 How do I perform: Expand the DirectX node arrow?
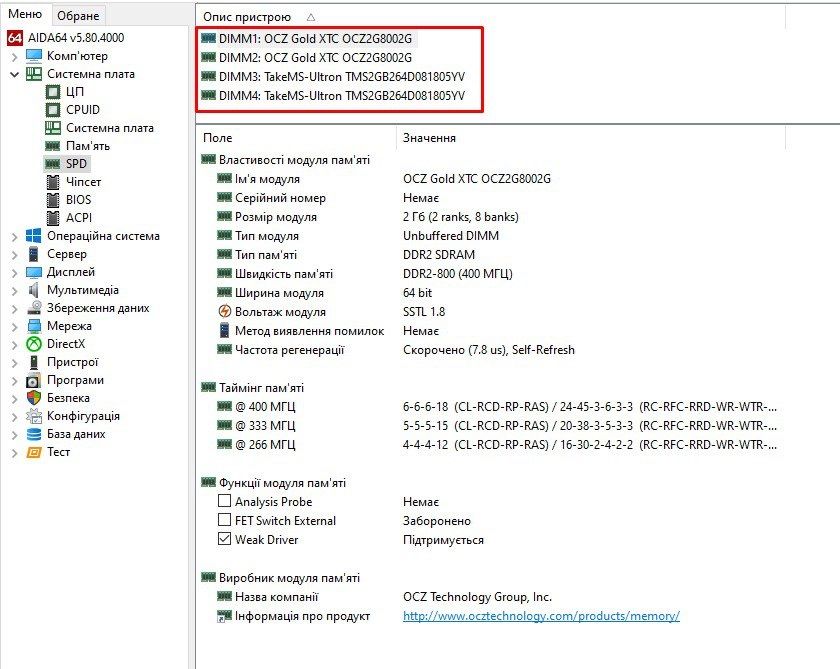[14, 344]
